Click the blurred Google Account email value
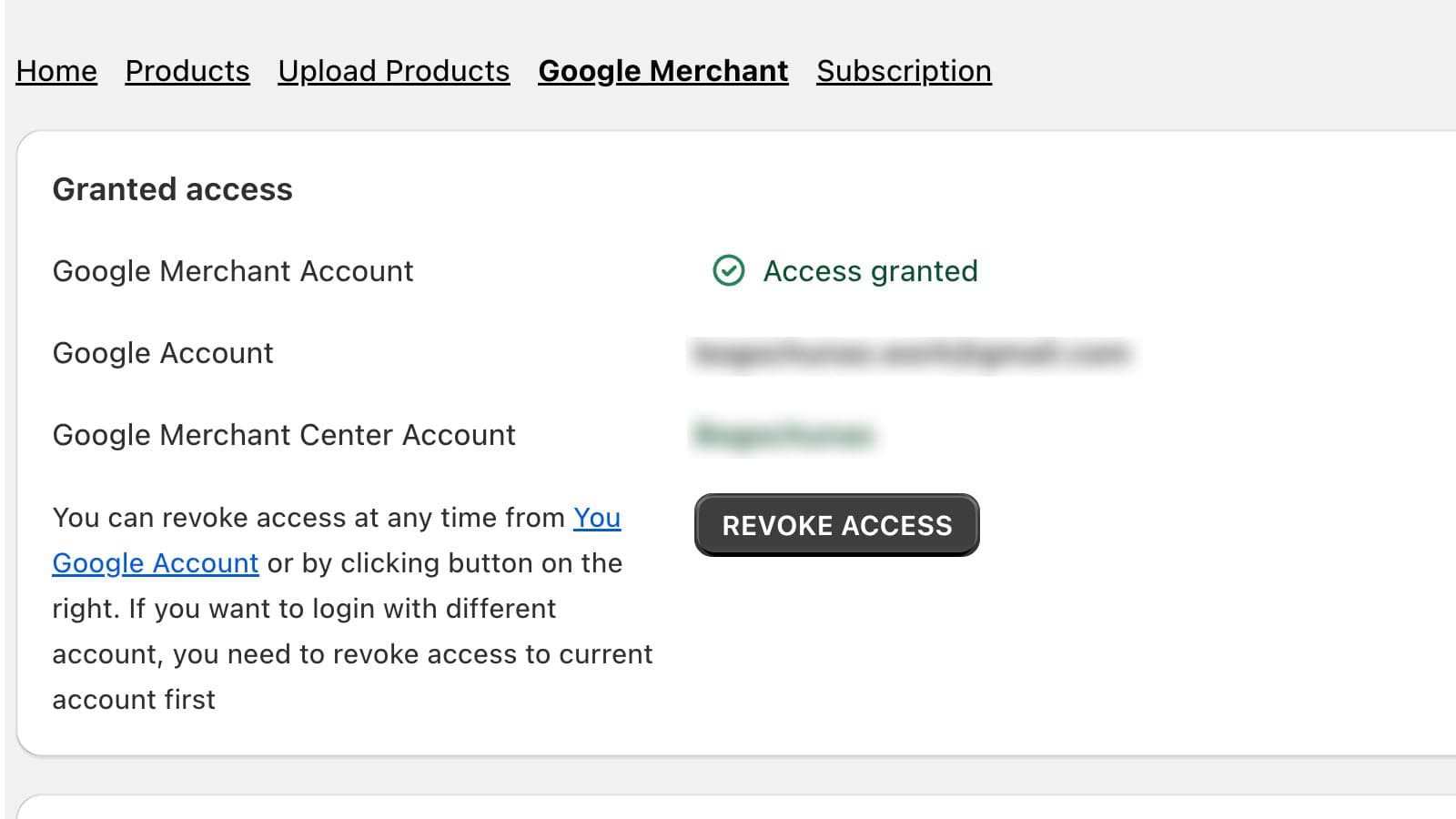The width and height of the screenshot is (1456, 819). pyautogui.click(x=910, y=353)
